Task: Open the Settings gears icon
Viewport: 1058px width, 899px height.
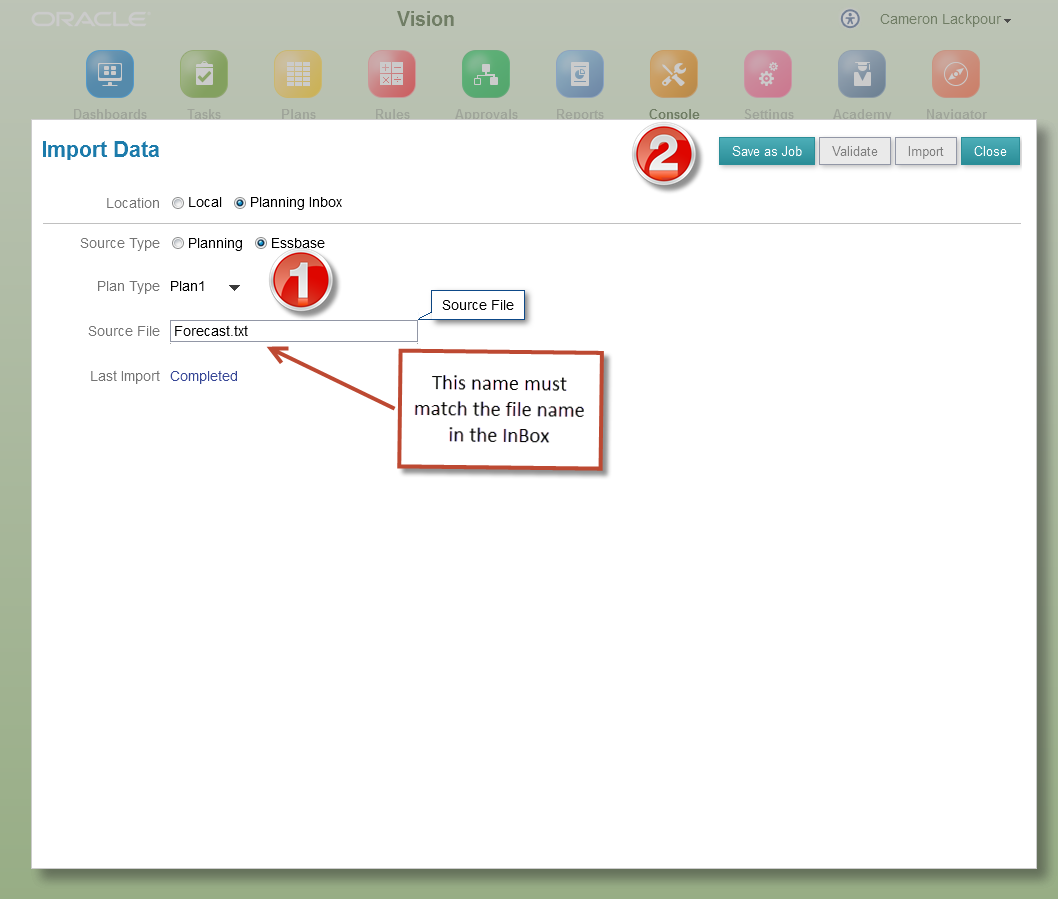Action: click(x=768, y=74)
